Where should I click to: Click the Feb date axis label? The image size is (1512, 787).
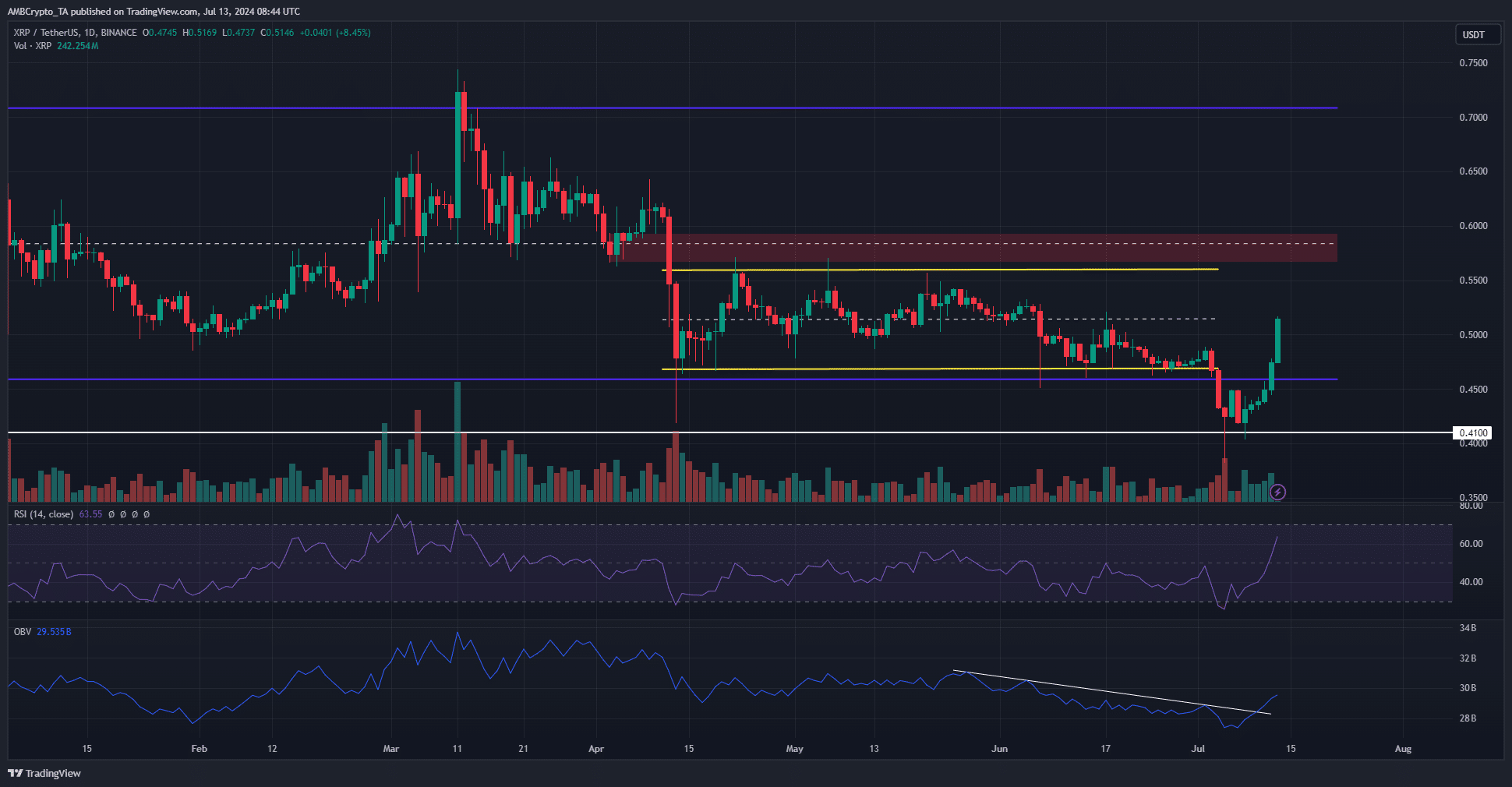point(200,749)
